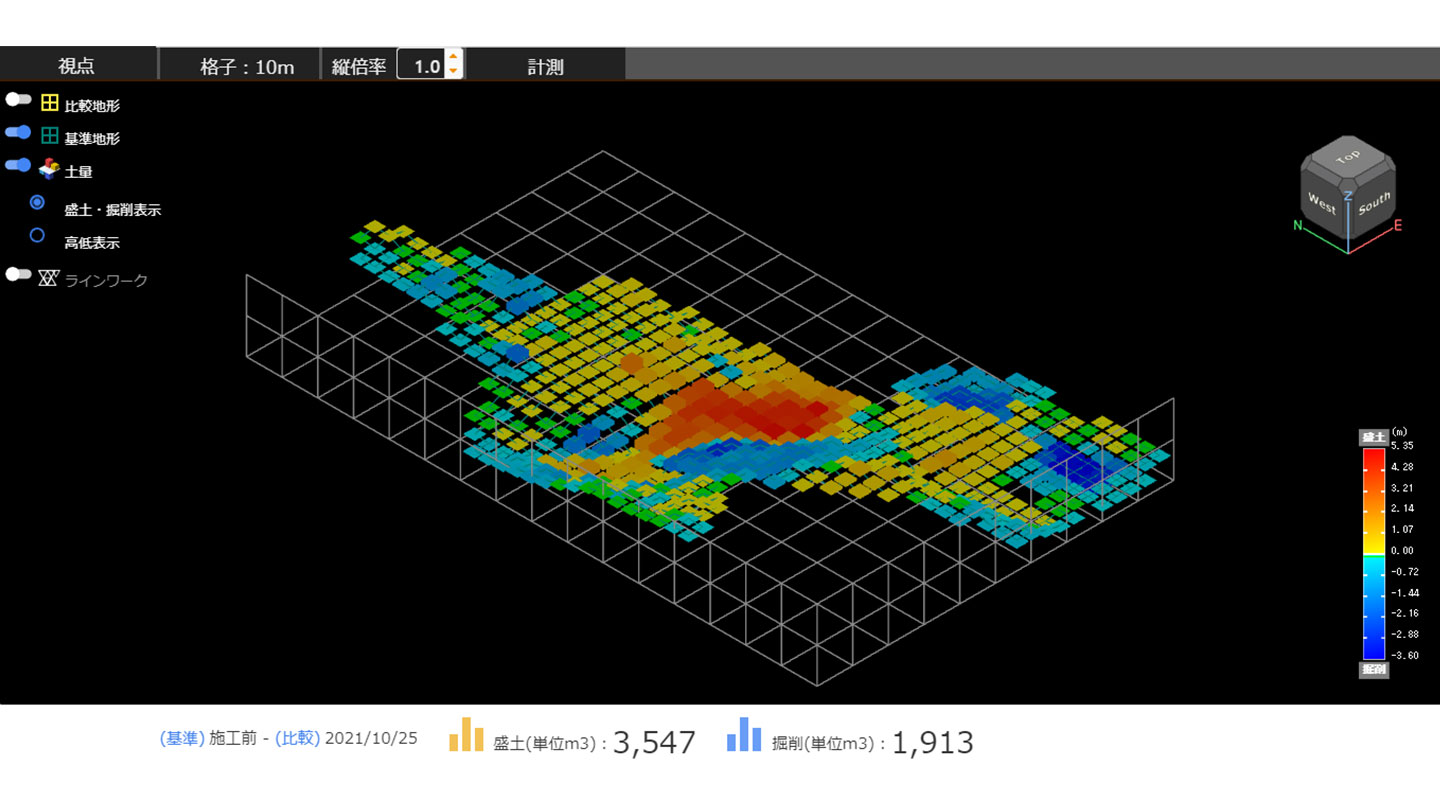Click the Top face of the view cube
This screenshot has height=810, width=1440.
(x=1347, y=157)
